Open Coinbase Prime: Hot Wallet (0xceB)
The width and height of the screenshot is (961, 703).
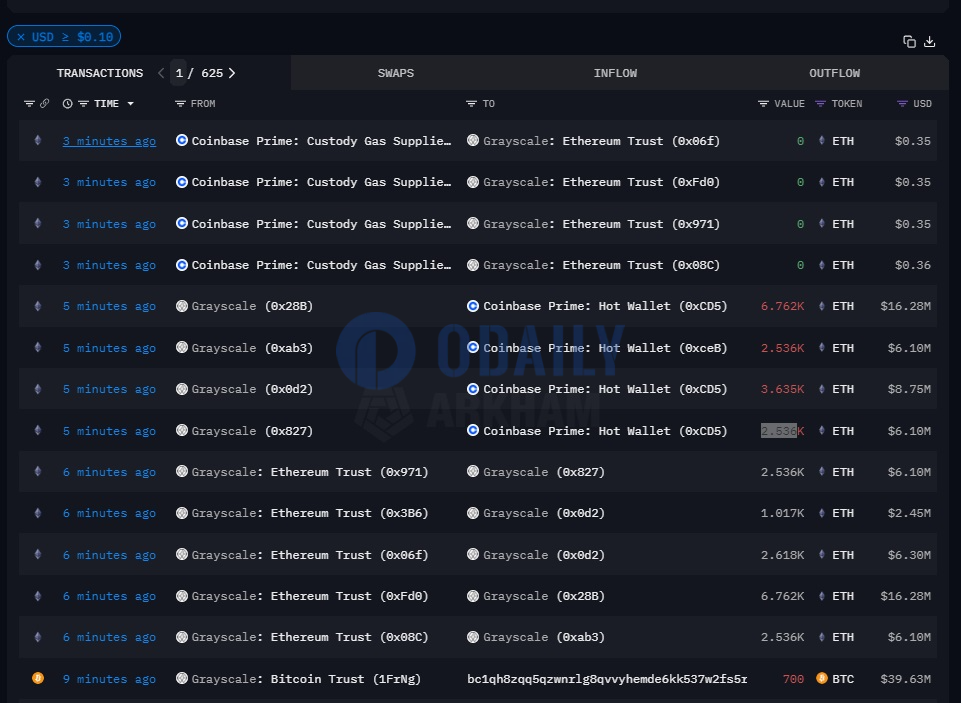tap(605, 348)
